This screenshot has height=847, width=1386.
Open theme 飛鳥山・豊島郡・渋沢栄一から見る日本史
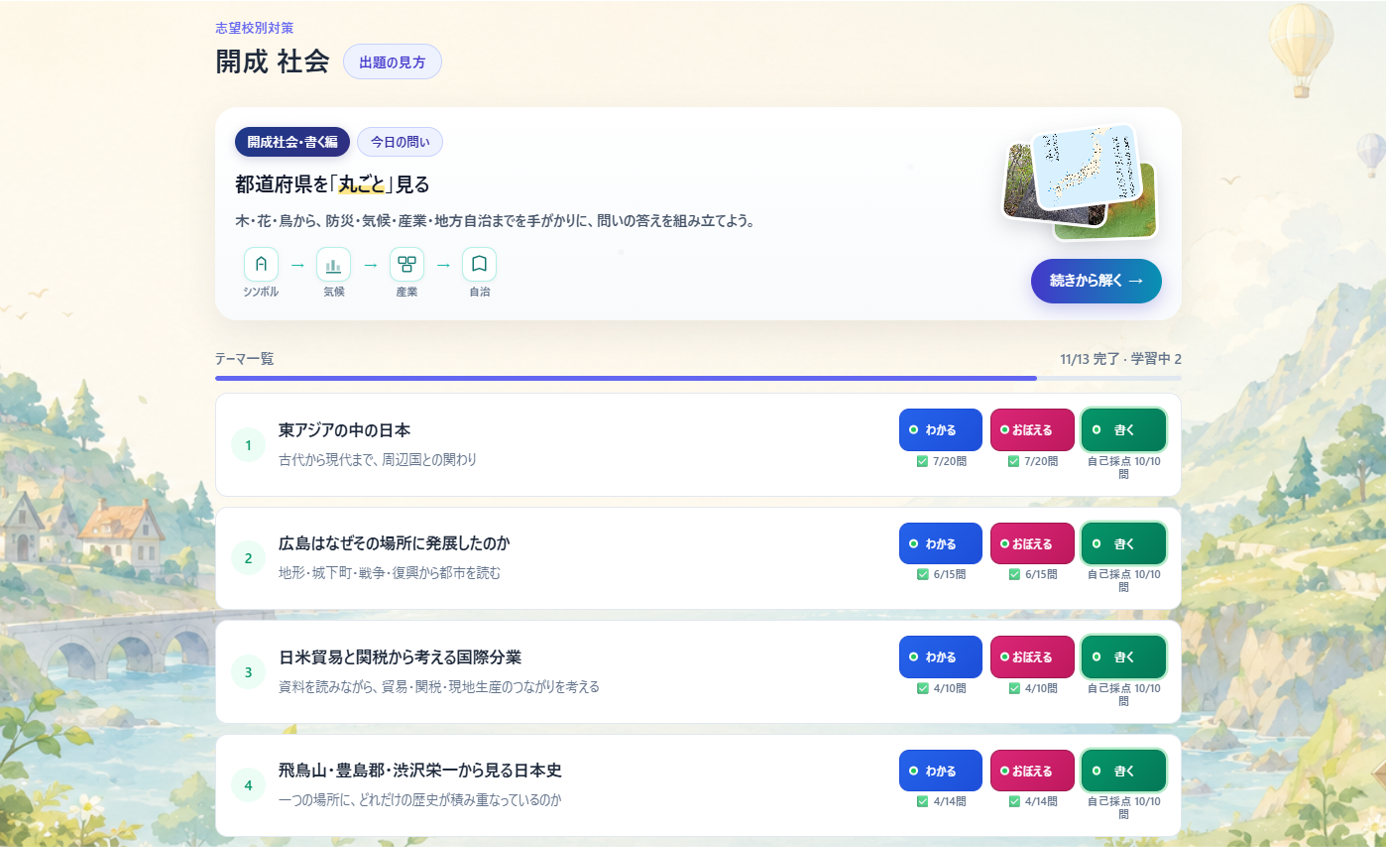[420, 771]
